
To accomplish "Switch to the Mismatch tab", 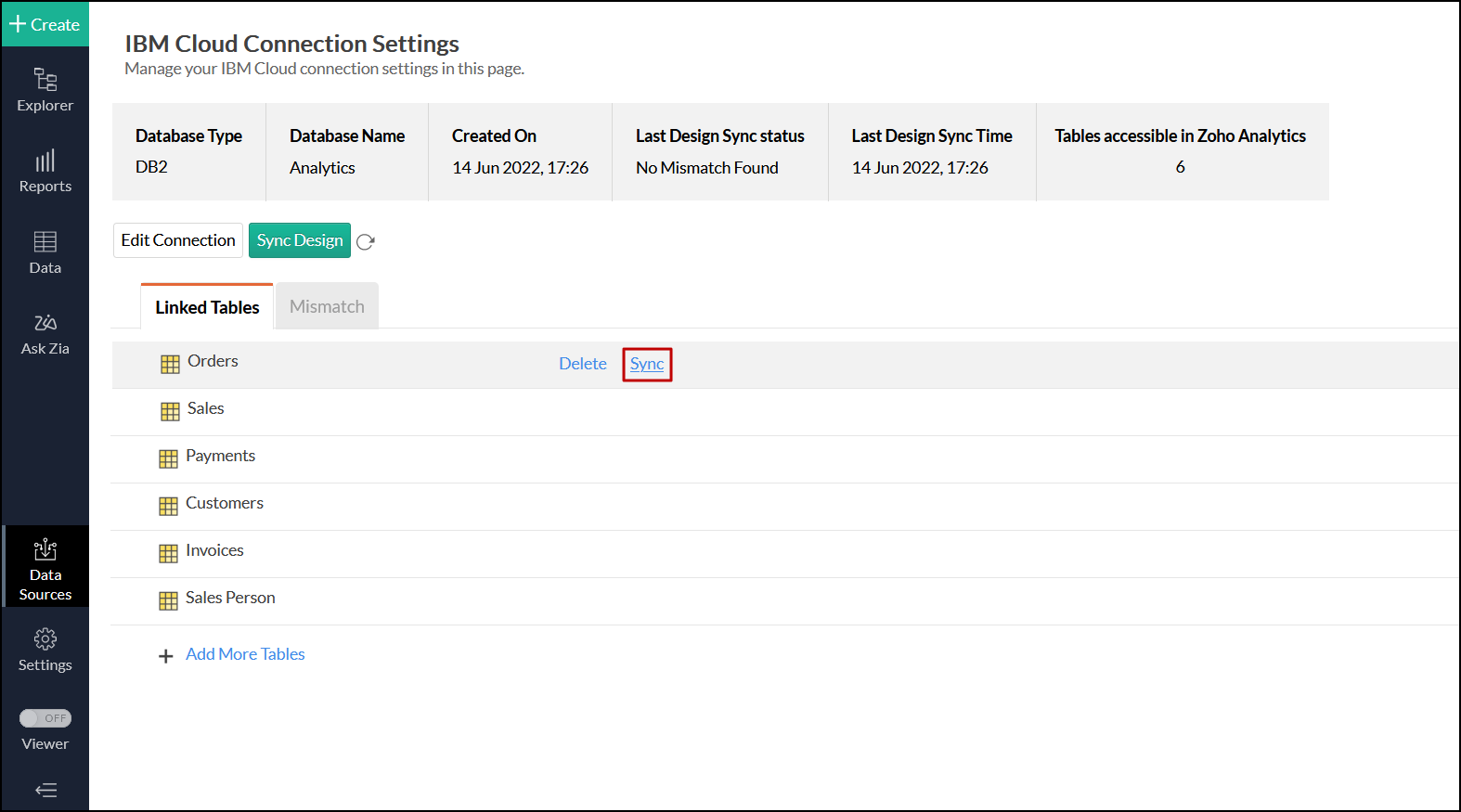I will tap(327, 306).
